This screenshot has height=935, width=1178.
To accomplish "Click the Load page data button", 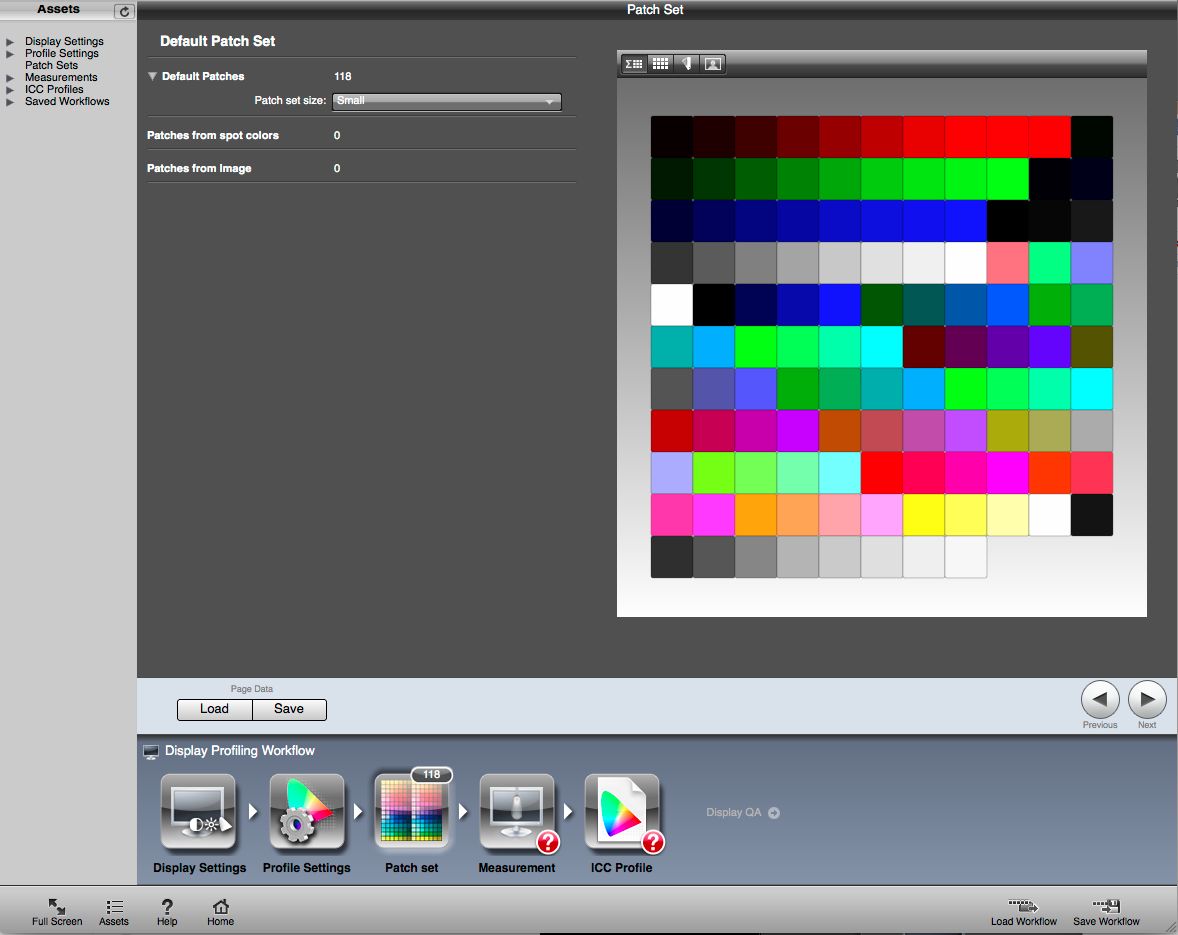I will click(x=214, y=709).
